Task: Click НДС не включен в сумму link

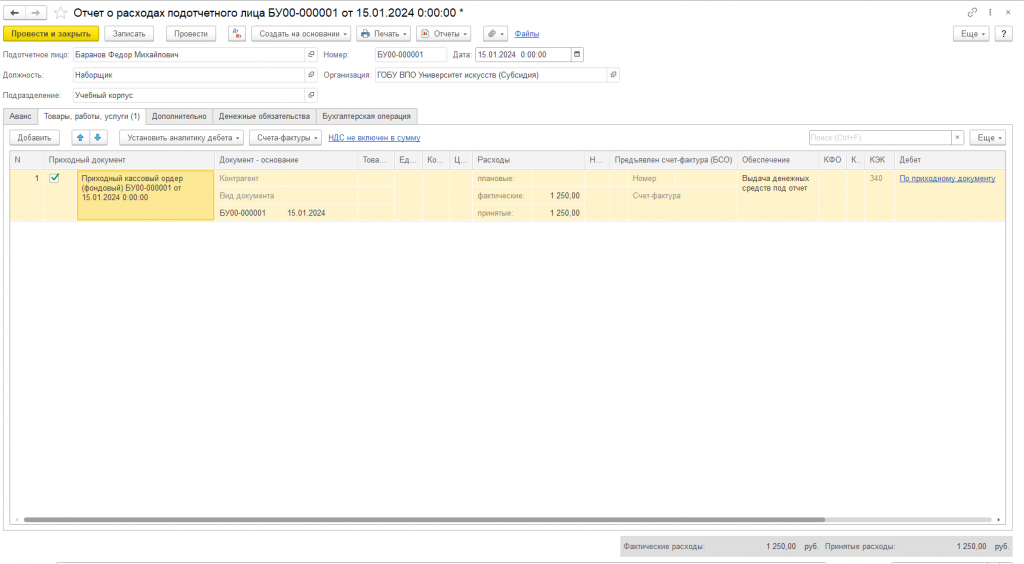Action: [374, 138]
